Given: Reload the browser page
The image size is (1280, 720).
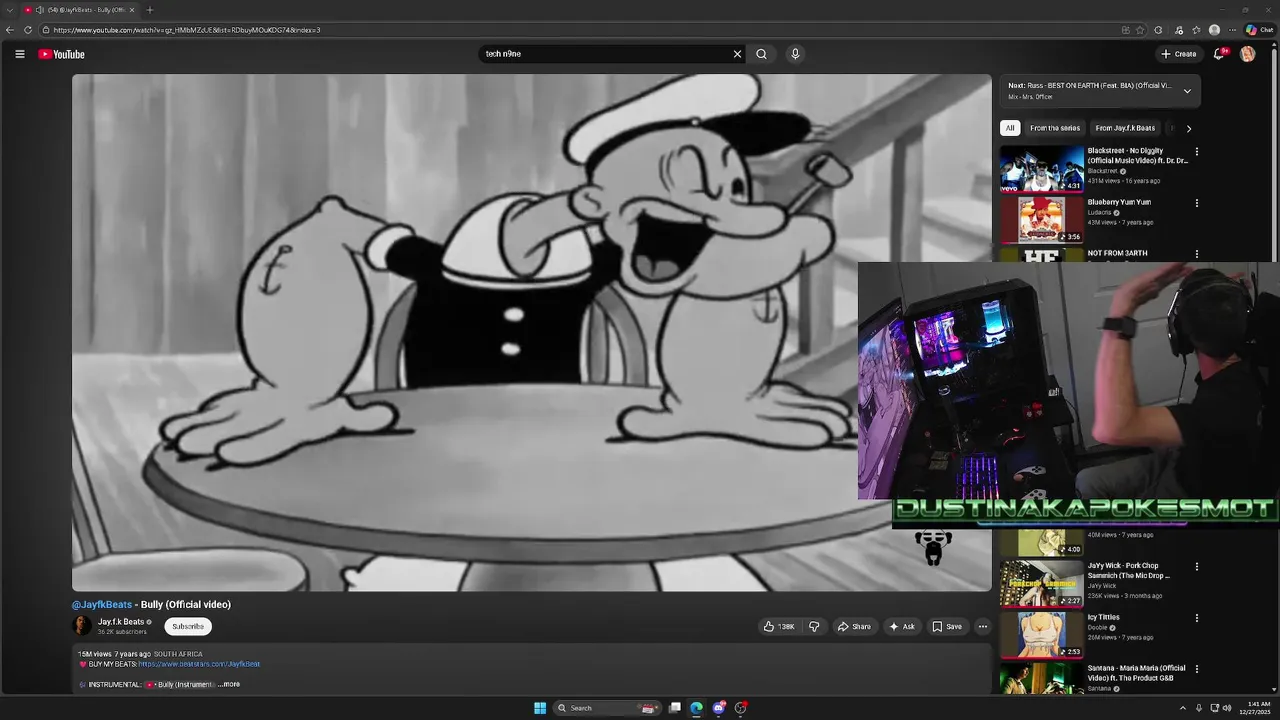Looking at the screenshot, I should [28, 30].
